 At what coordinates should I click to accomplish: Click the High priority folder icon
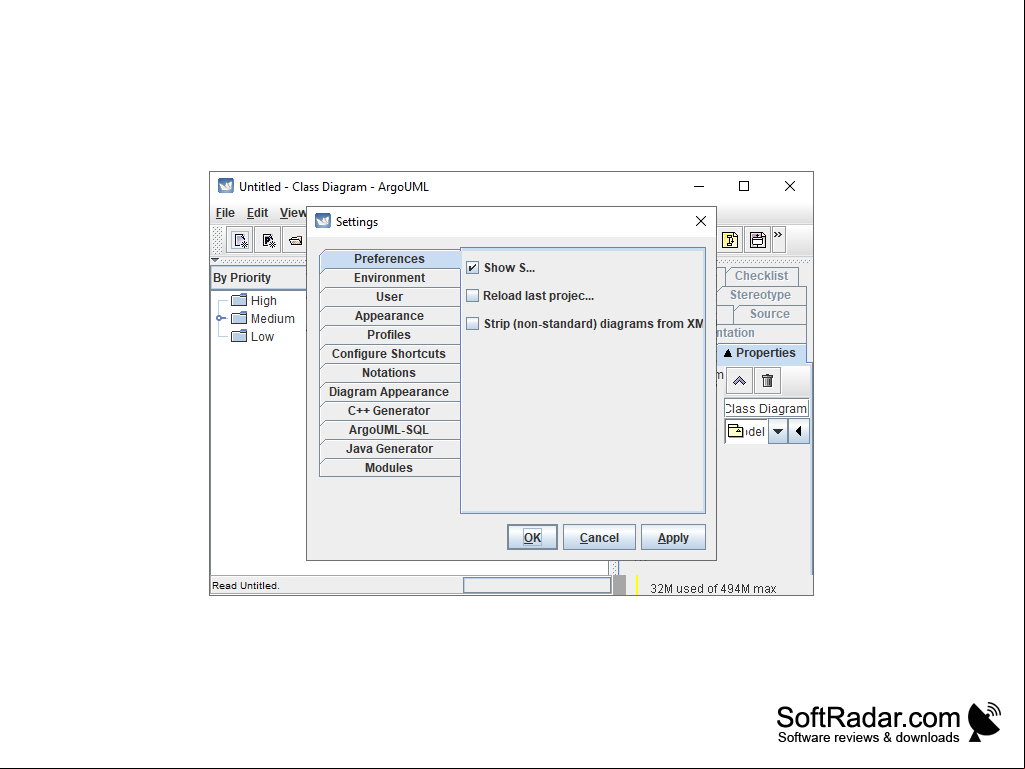[x=239, y=300]
